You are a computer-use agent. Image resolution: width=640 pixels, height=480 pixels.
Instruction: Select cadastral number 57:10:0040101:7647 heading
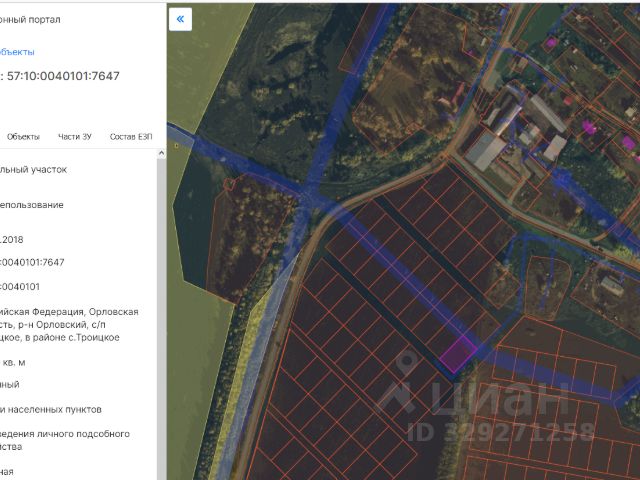(x=63, y=76)
